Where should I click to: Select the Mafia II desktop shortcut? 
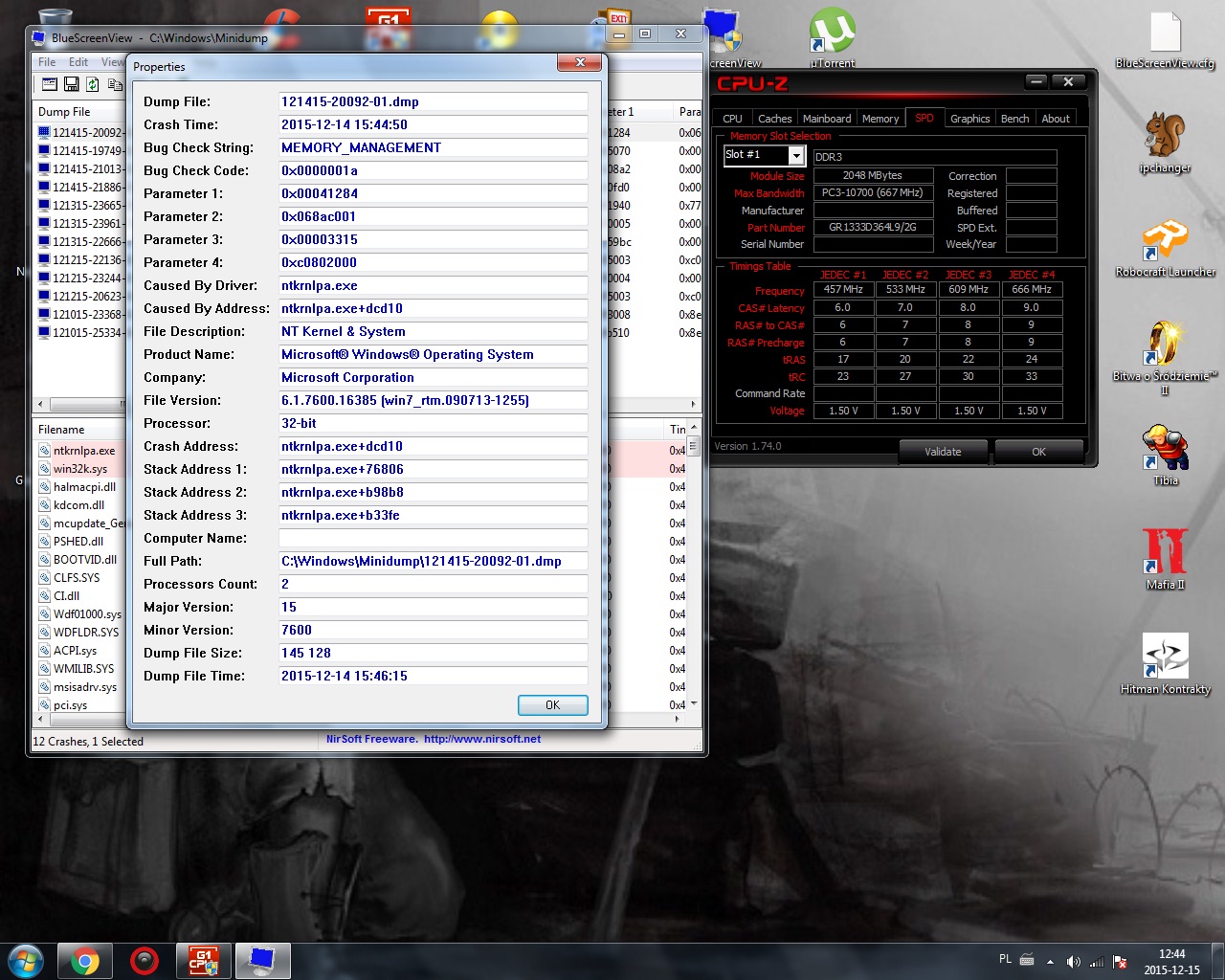[1165, 560]
